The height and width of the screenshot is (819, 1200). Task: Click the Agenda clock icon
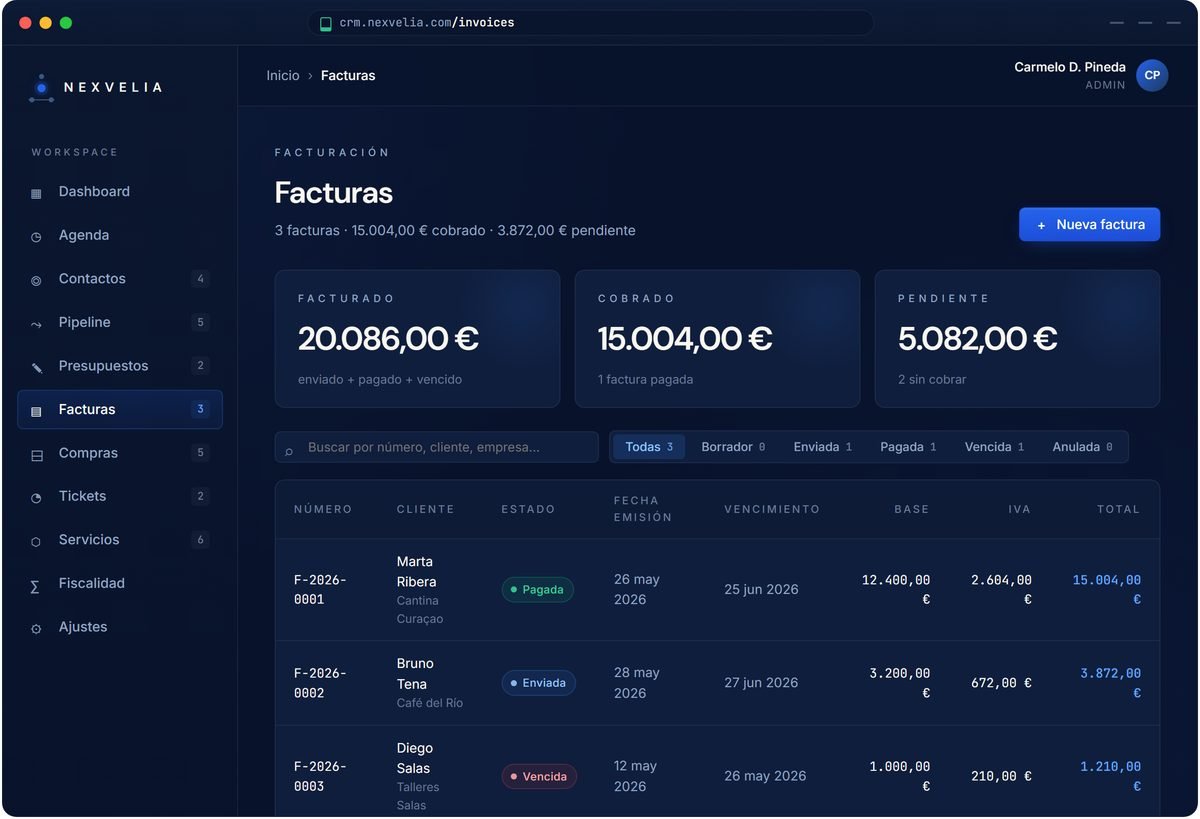36,237
